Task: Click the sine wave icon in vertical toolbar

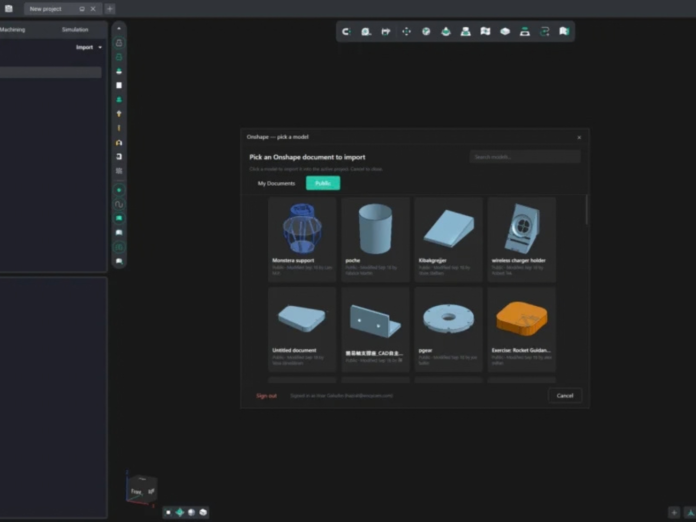Action: 119,204
